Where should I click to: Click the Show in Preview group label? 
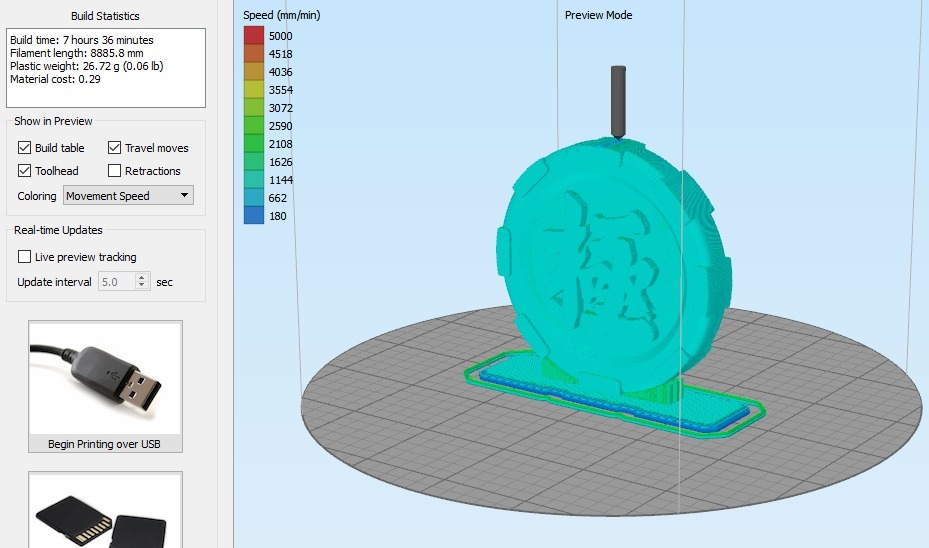(53, 121)
